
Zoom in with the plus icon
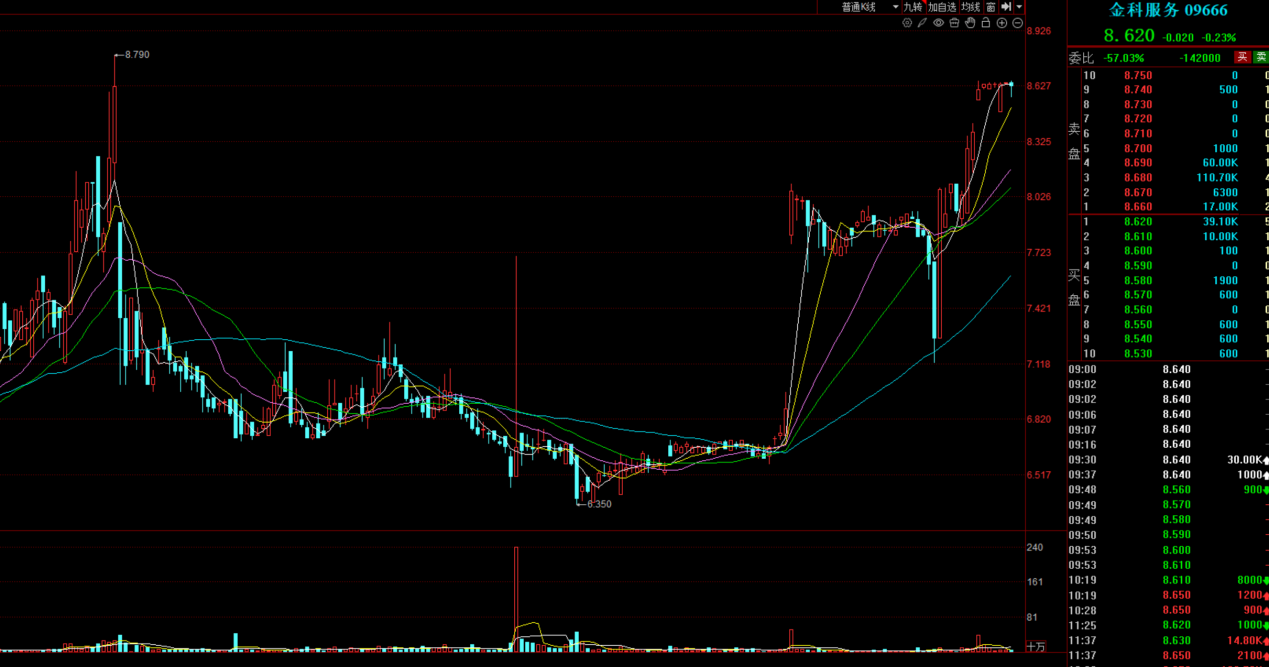pyautogui.click(x=1002, y=23)
